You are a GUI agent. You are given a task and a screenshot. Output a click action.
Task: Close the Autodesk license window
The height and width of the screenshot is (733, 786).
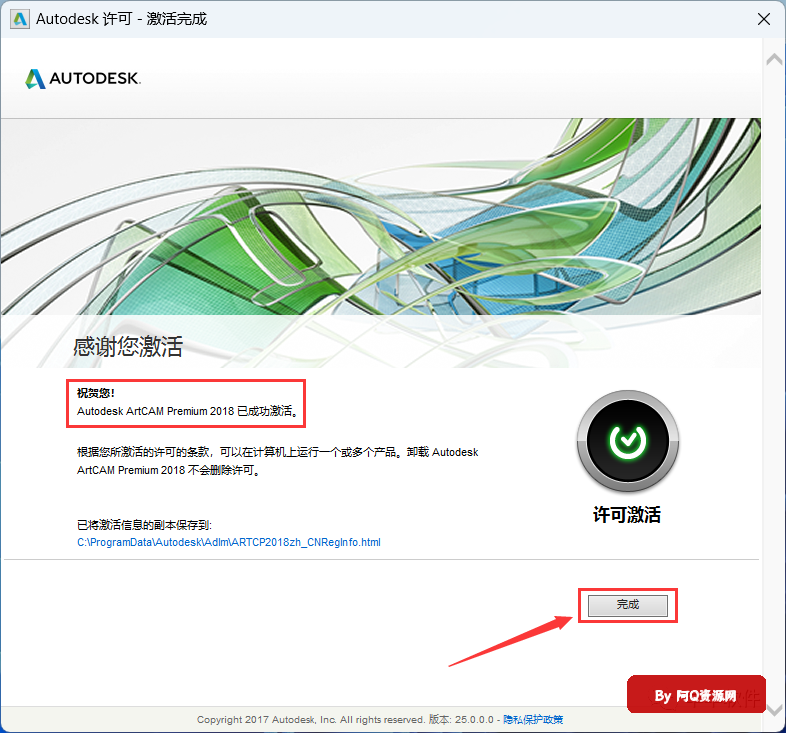(763, 19)
